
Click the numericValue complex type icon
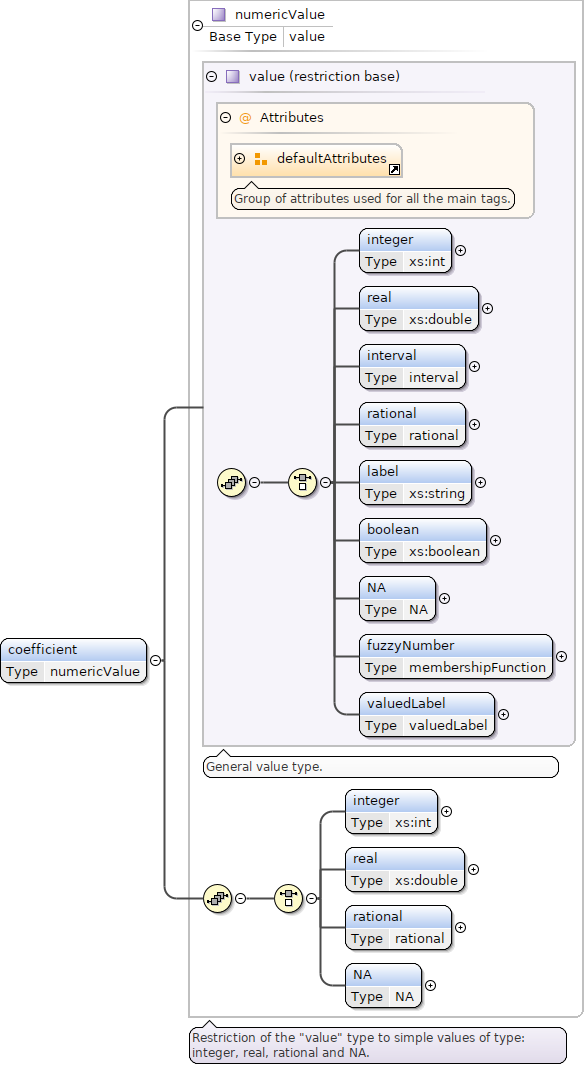tap(218, 14)
